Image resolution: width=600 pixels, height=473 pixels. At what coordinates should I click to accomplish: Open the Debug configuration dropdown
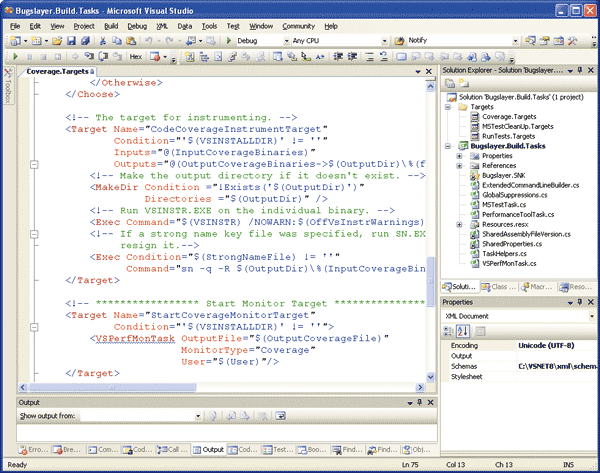286,41
